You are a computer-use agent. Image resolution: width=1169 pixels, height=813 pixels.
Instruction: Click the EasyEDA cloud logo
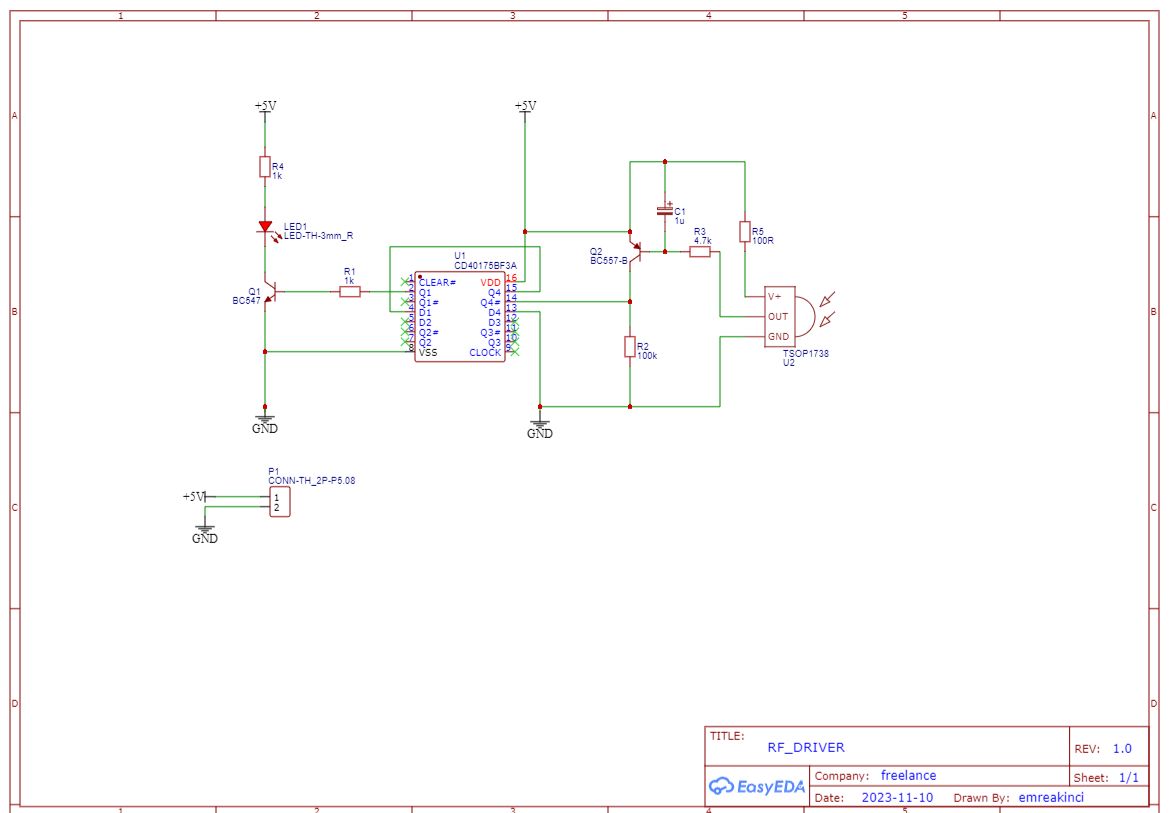(x=757, y=786)
